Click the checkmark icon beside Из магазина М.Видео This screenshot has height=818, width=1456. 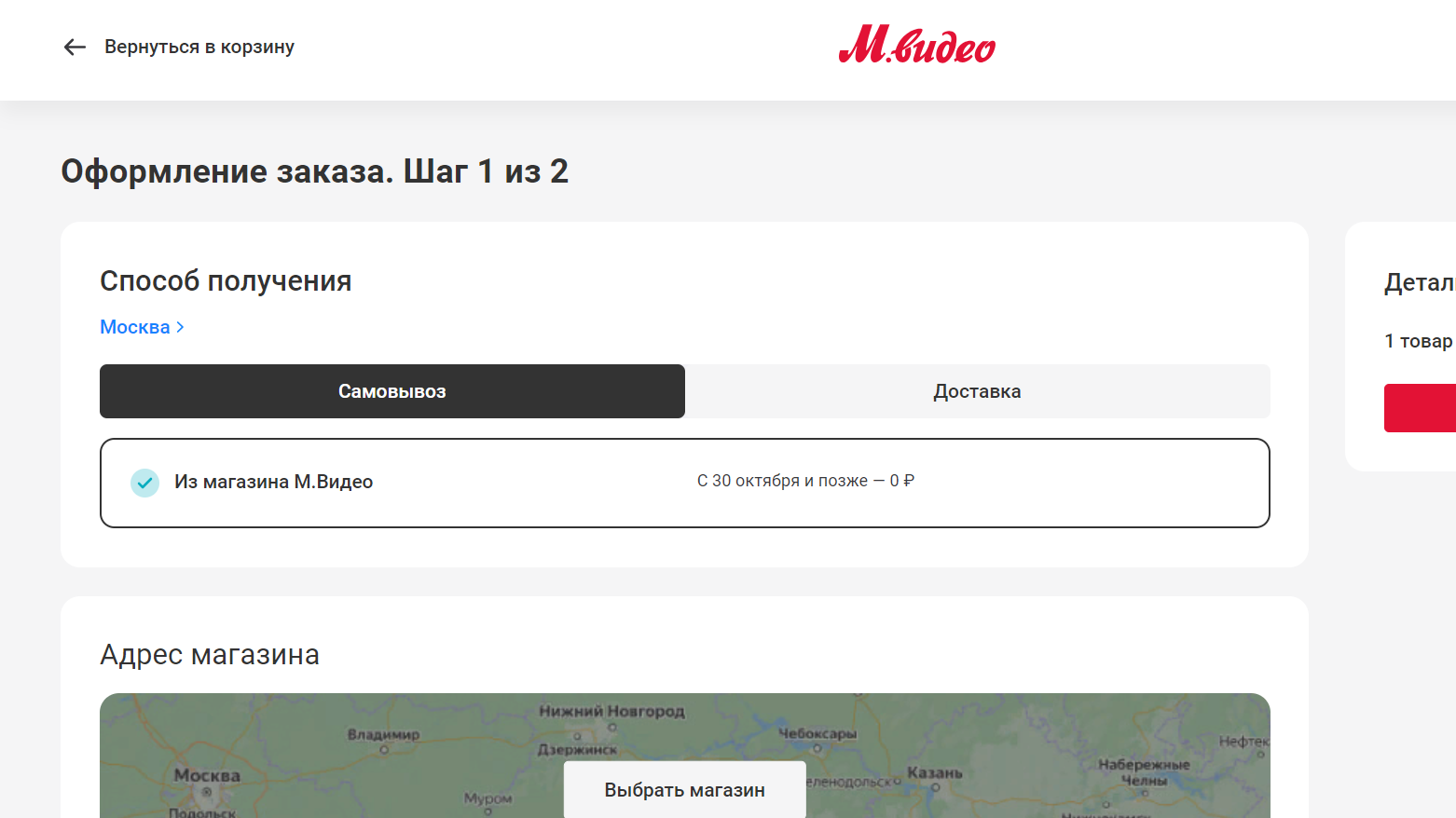pyautogui.click(x=144, y=483)
